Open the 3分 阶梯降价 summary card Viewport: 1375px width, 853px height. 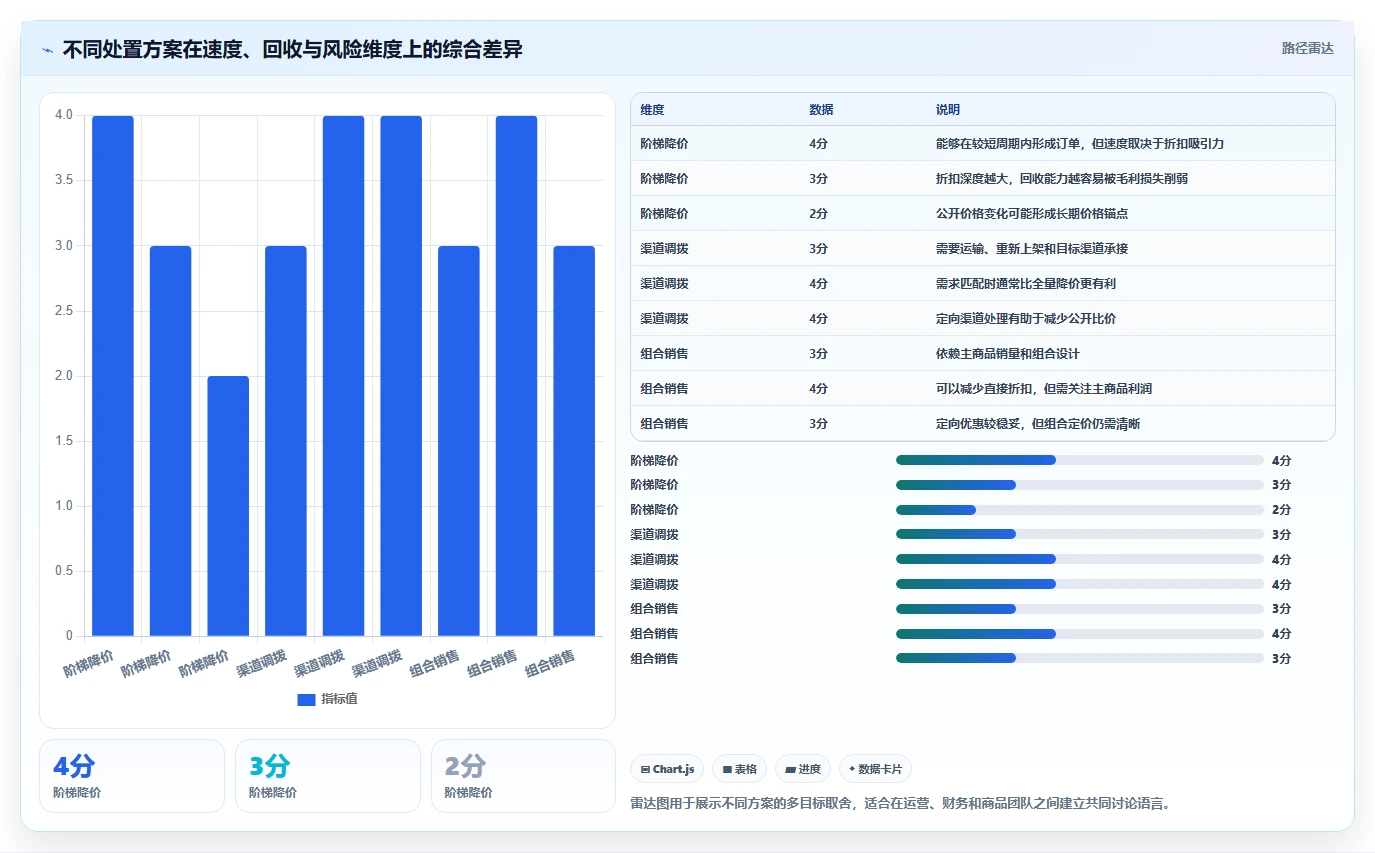[328, 776]
